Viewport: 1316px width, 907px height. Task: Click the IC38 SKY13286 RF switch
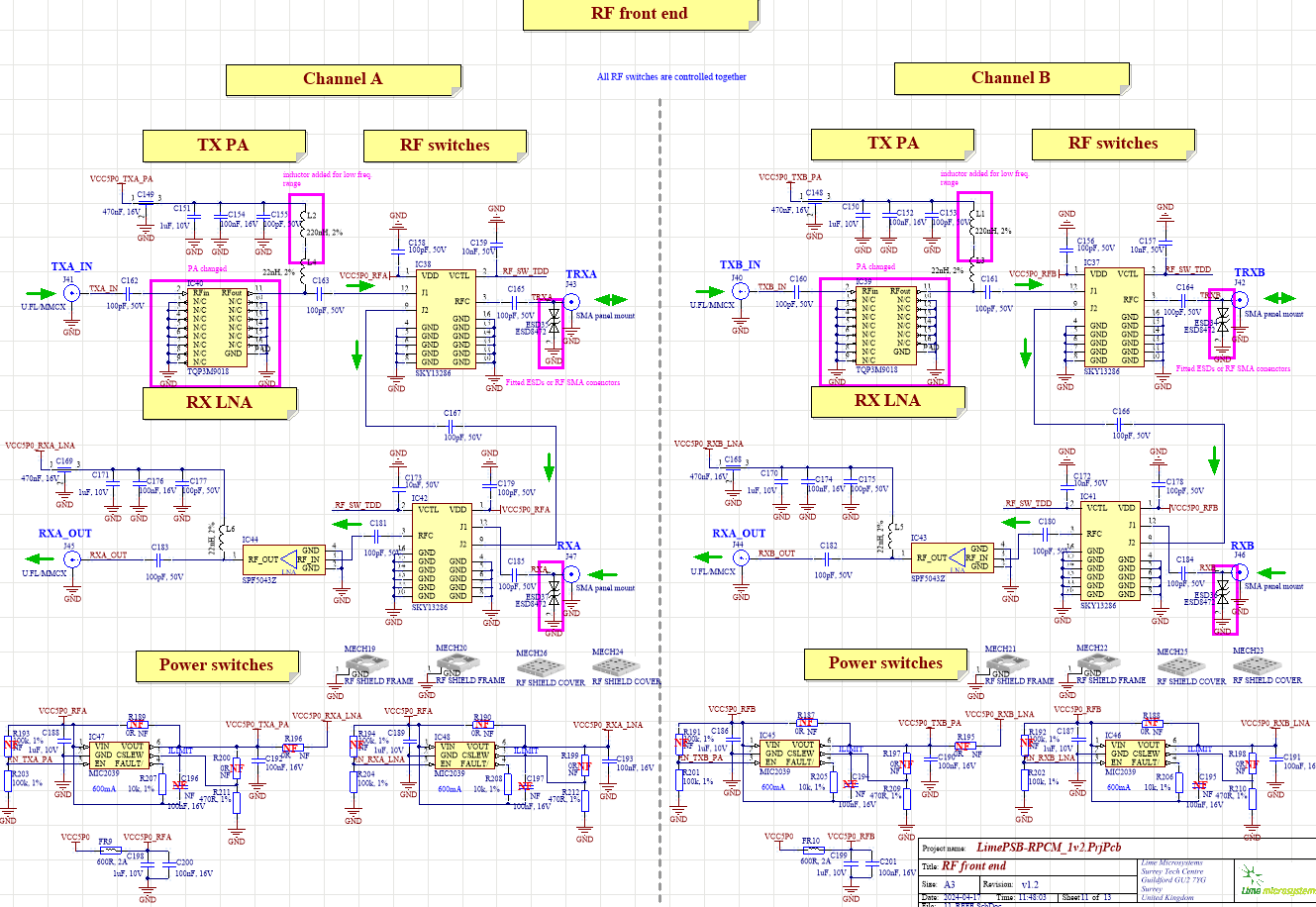coord(445,319)
